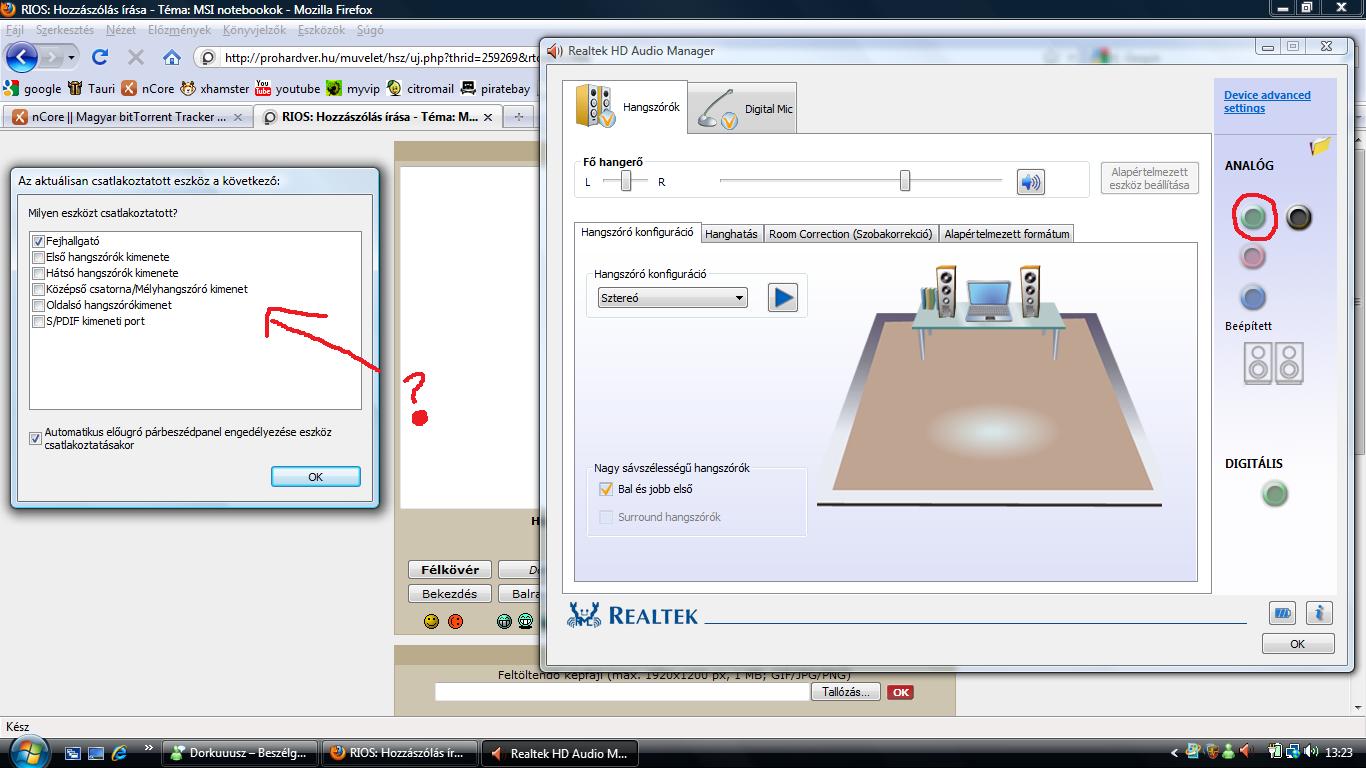Open the Szerkesztés menu
This screenshot has height=768, width=1366.
click(64, 30)
